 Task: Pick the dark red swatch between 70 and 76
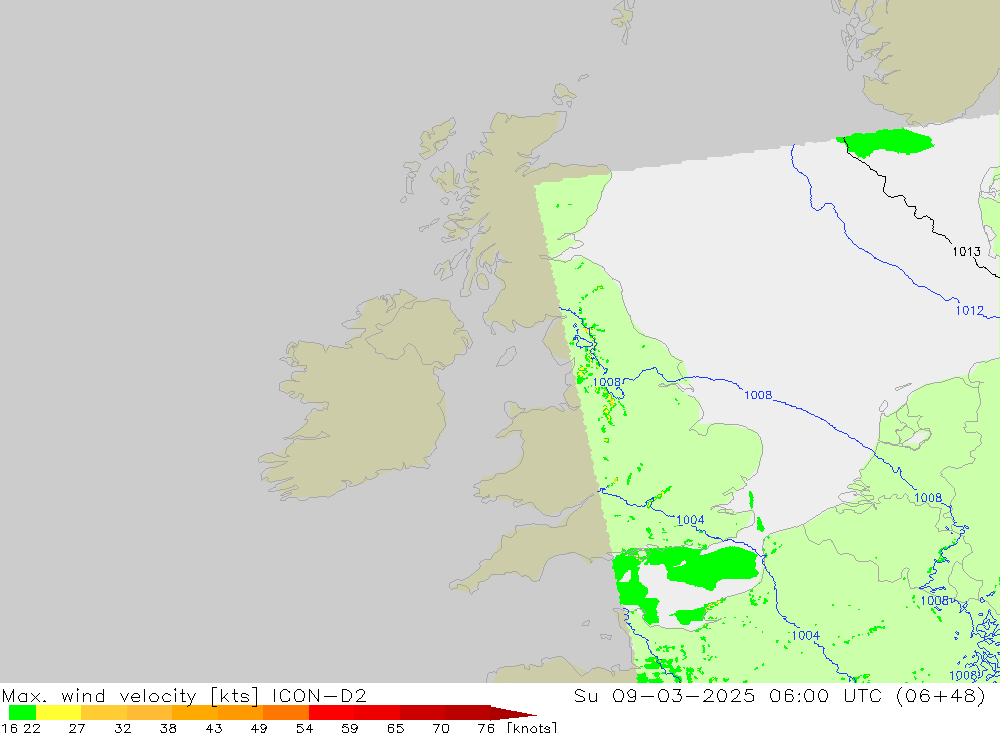click(x=467, y=713)
